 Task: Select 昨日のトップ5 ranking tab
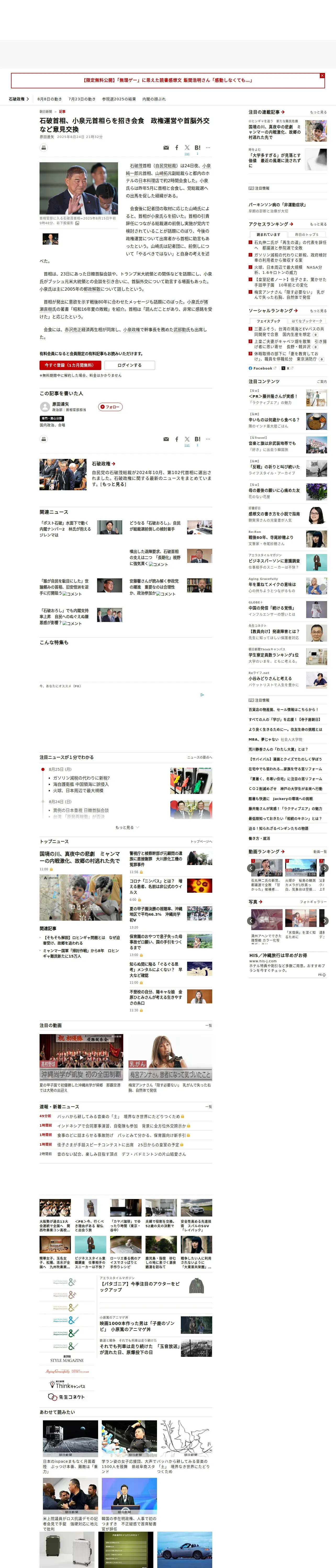click(307, 234)
